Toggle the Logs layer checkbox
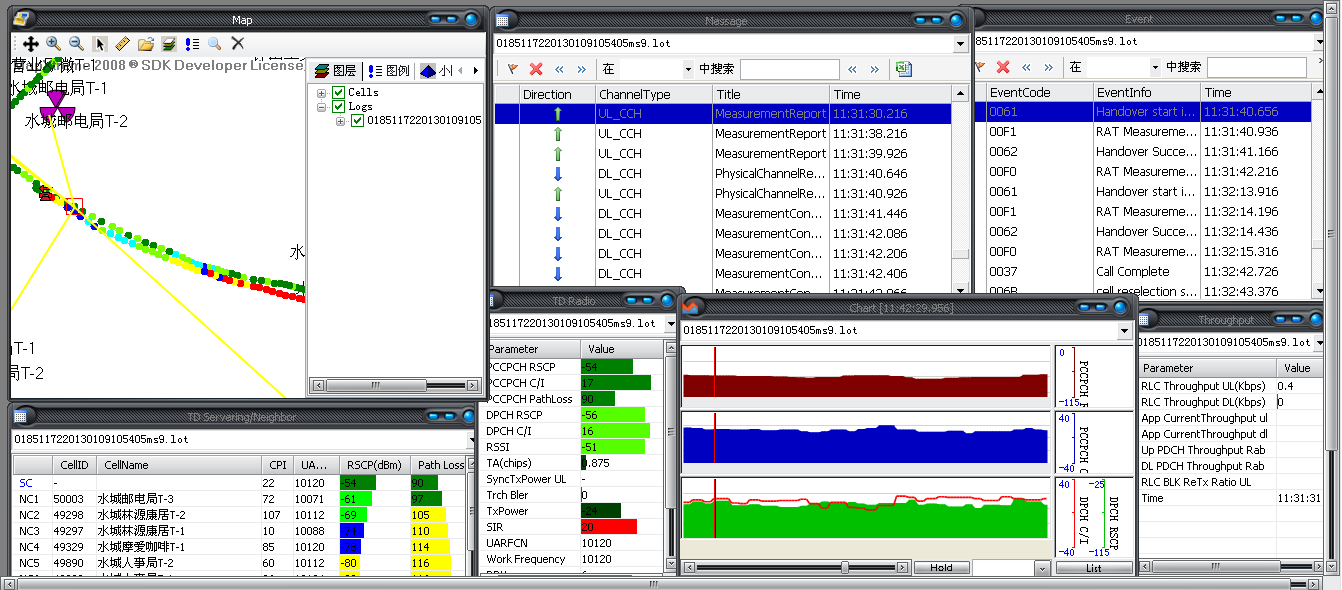 coord(338,107)
